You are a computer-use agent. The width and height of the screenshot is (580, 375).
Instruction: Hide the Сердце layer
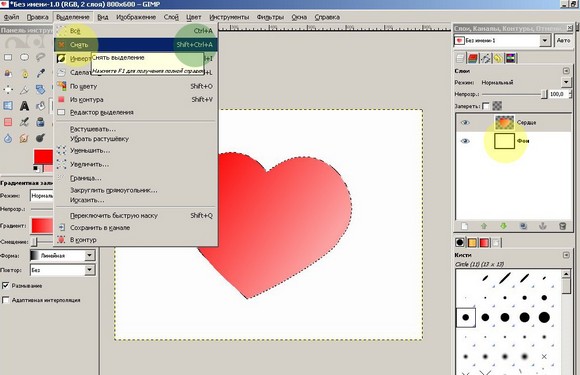click(465, 122)
